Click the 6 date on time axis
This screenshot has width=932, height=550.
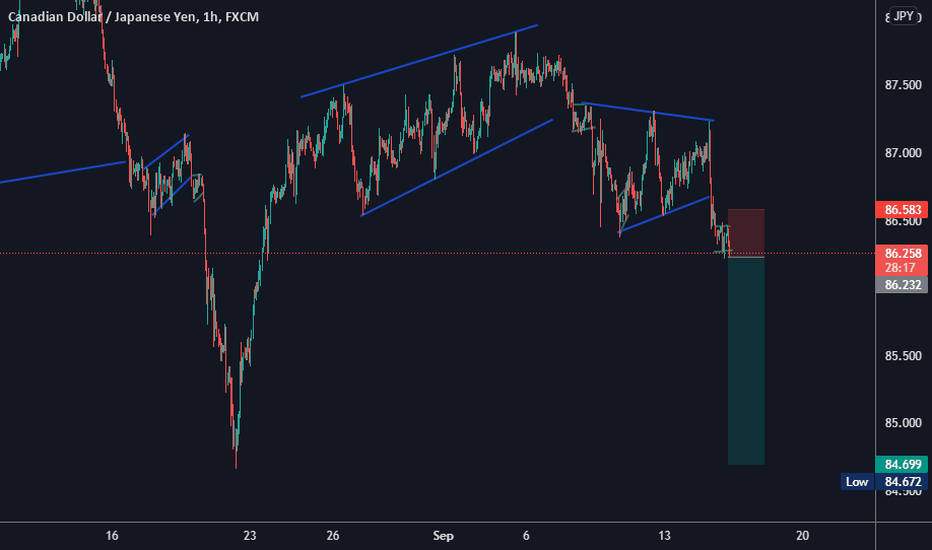pos(526,536)
